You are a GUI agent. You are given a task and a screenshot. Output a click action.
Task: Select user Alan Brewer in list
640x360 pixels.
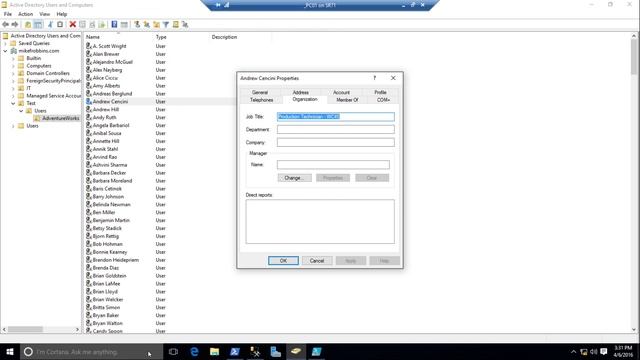click(106, 54)
